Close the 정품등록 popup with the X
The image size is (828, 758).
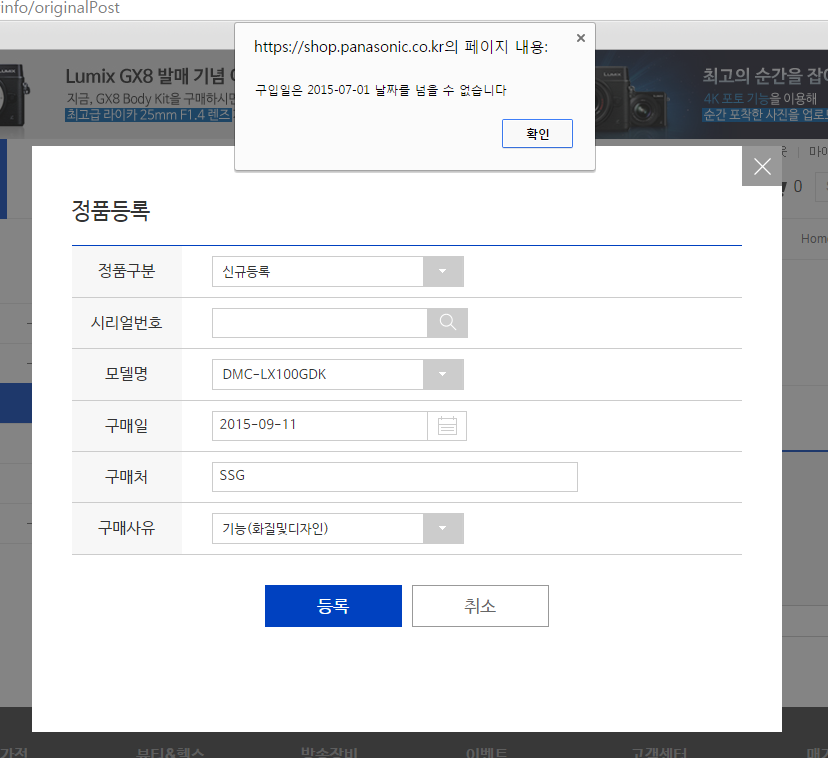pos(762,166)
